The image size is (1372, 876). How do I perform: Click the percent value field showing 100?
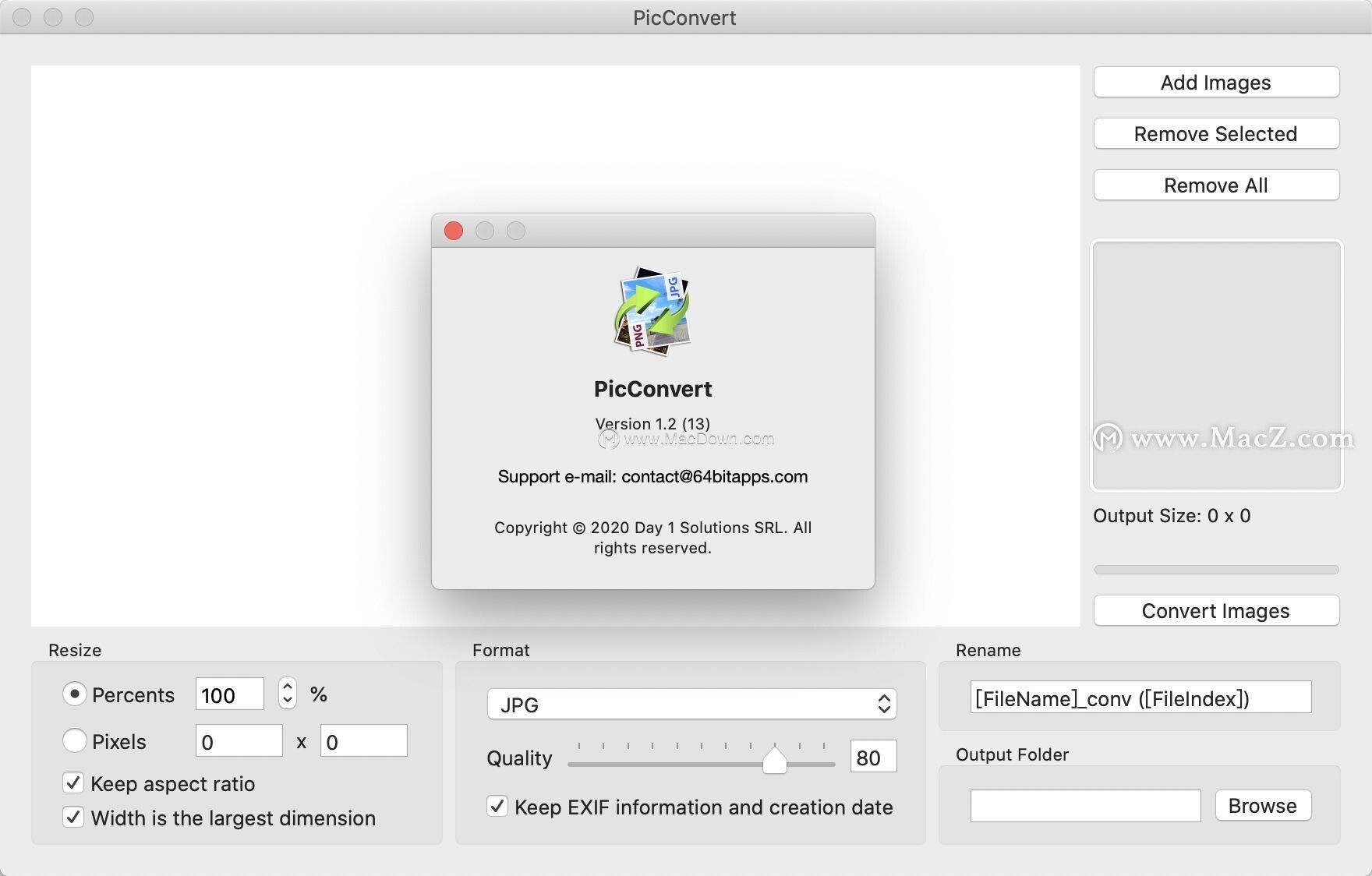pyautogui.click(x=230, y=694)
